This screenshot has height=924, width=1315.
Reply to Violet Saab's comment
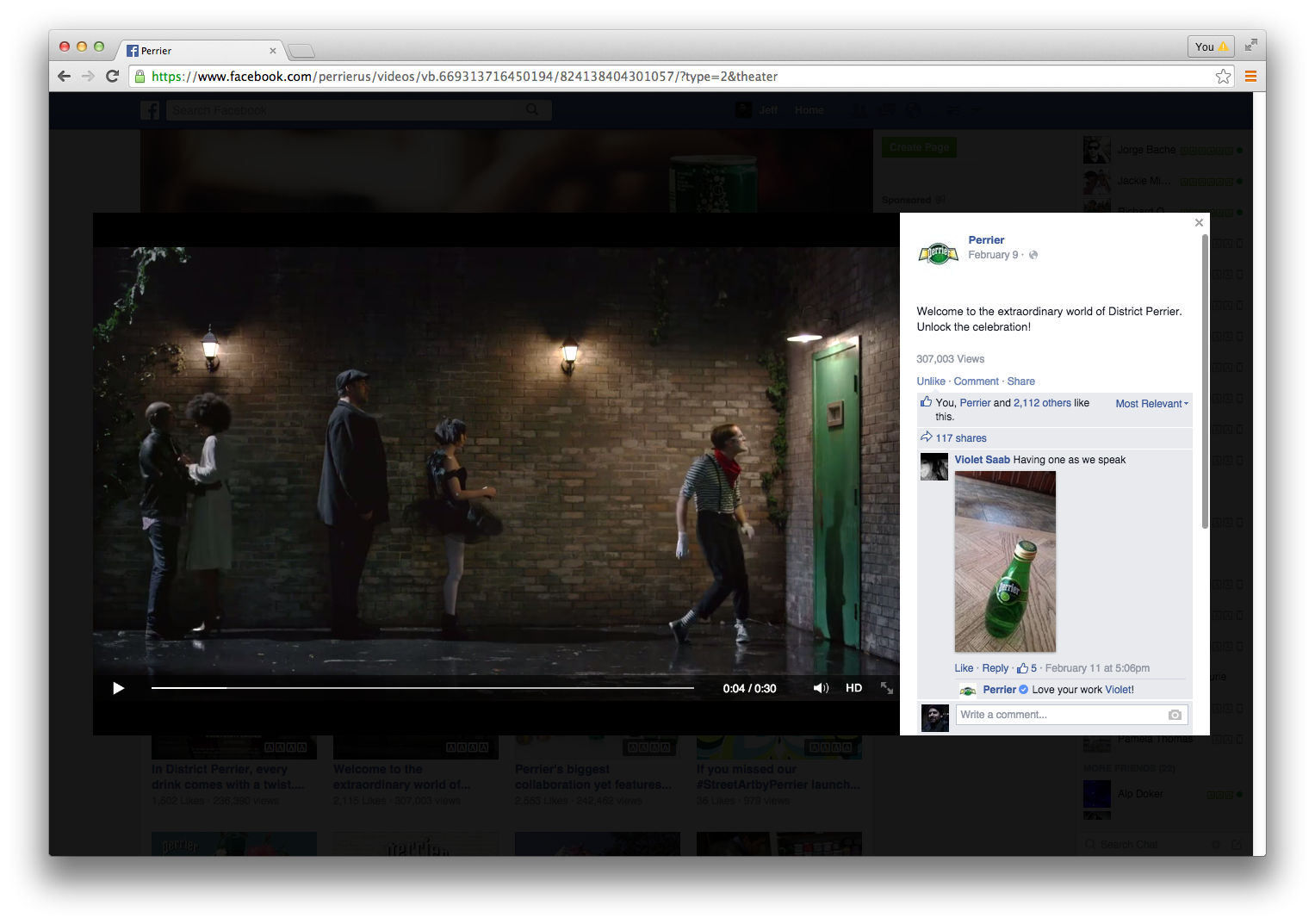point(995,668)
